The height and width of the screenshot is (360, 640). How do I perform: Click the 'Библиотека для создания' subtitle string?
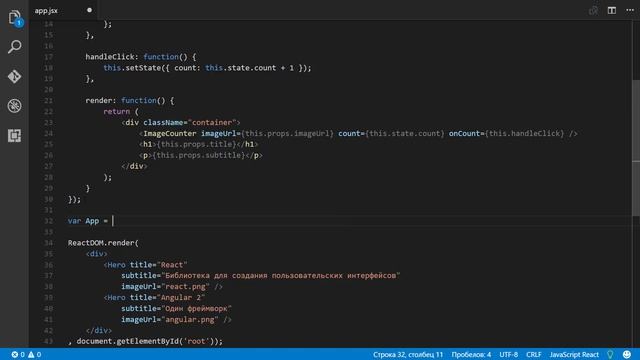[x=281, y=276]
